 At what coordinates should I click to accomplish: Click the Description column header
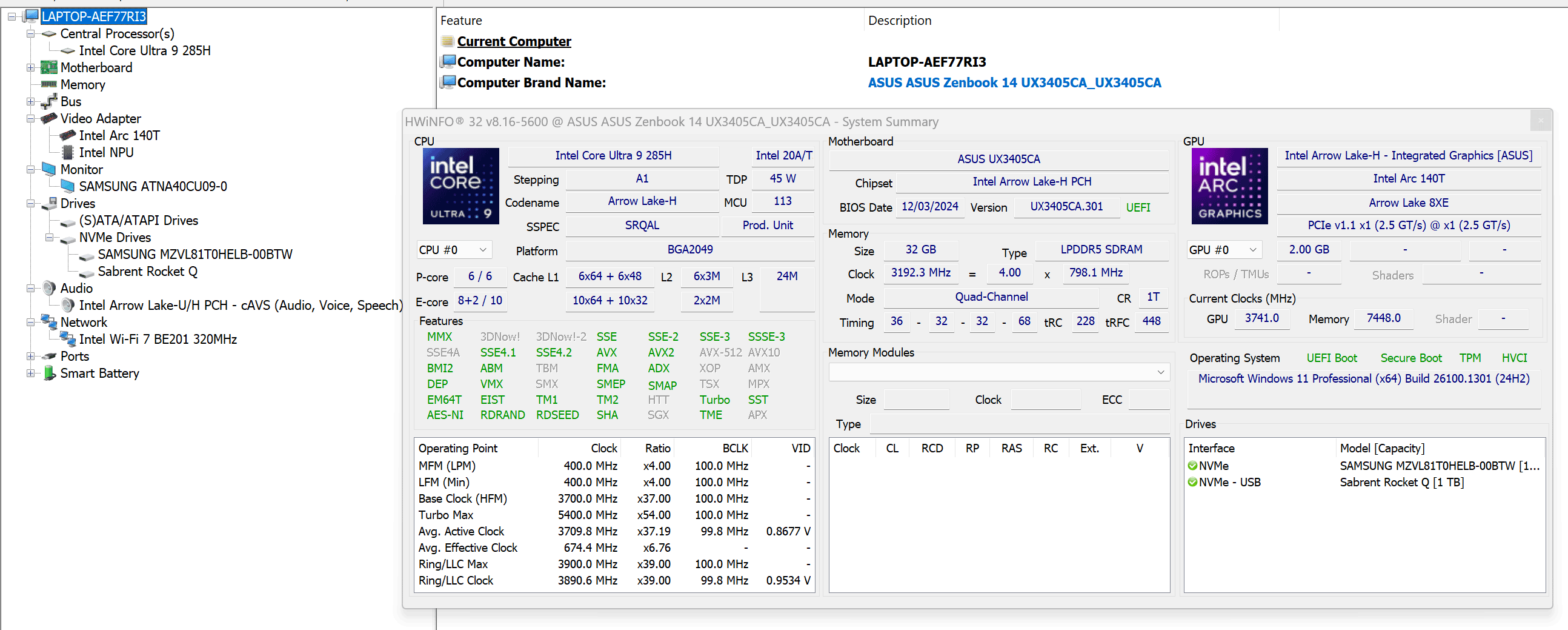tap(1071, 20)
